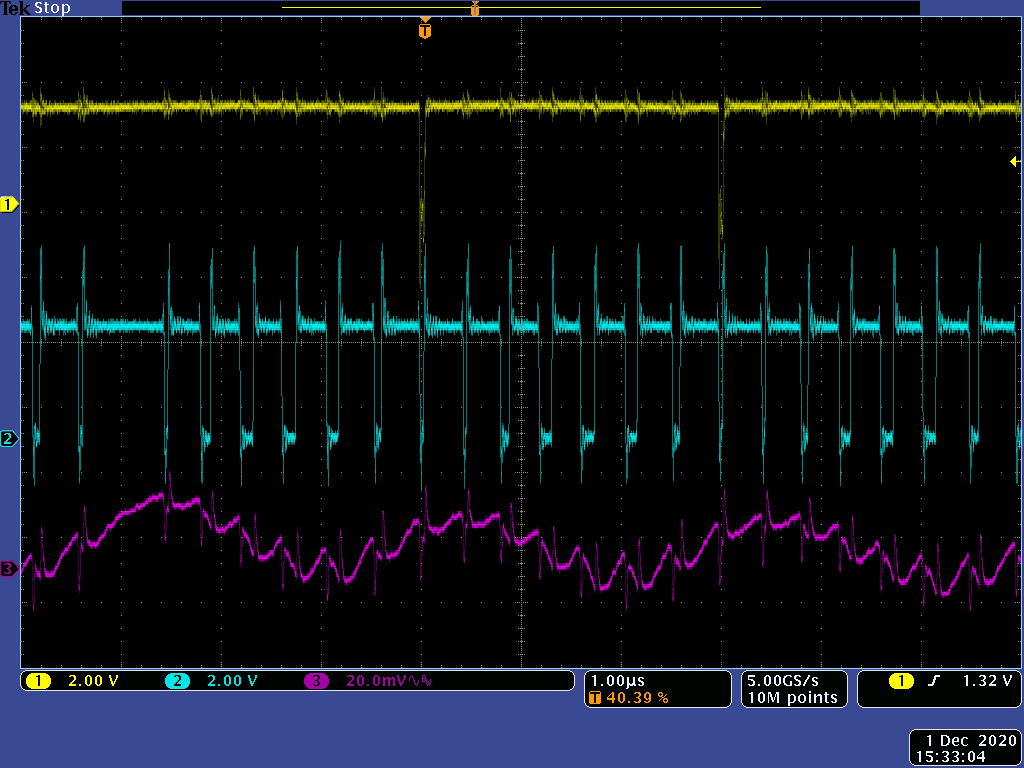Click the 1.32 V trigger level readout
This screenshot has height=768, width=1024.
click(987, 680)
